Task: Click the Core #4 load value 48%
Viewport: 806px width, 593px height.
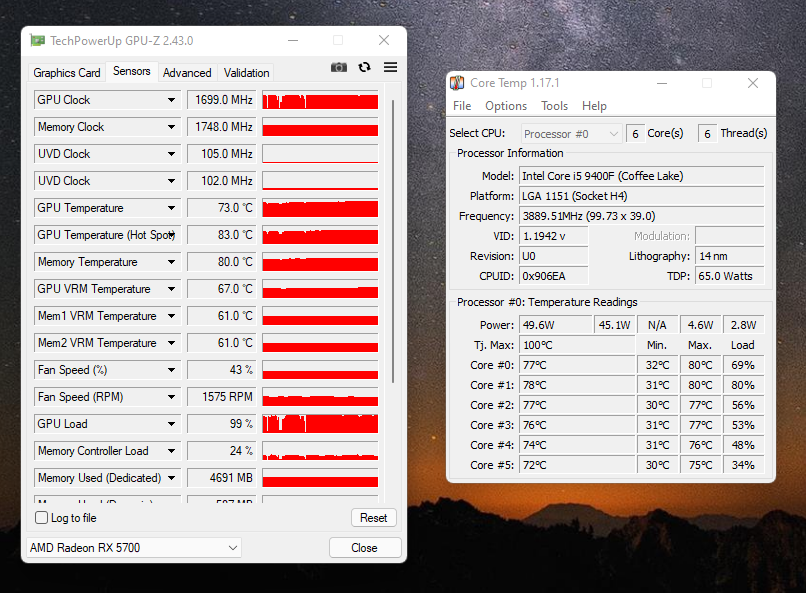Action: point(743,446)
